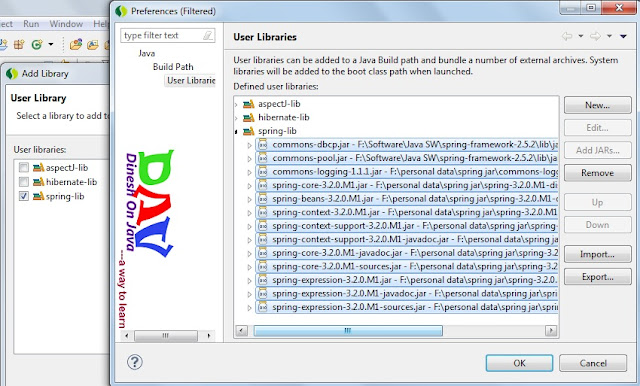Select User Libraries in the preferences tree

(x=191, y=80)
